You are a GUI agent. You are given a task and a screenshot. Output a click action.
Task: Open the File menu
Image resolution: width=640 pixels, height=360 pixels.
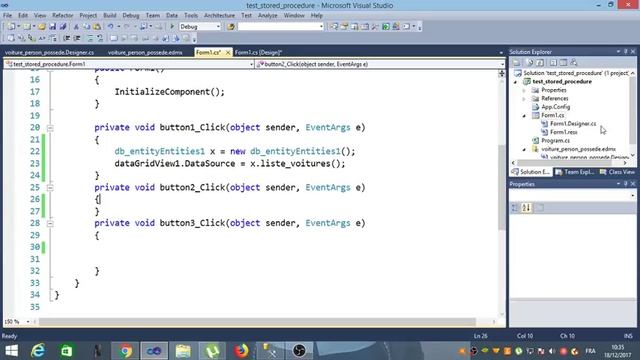pos(7,16)
